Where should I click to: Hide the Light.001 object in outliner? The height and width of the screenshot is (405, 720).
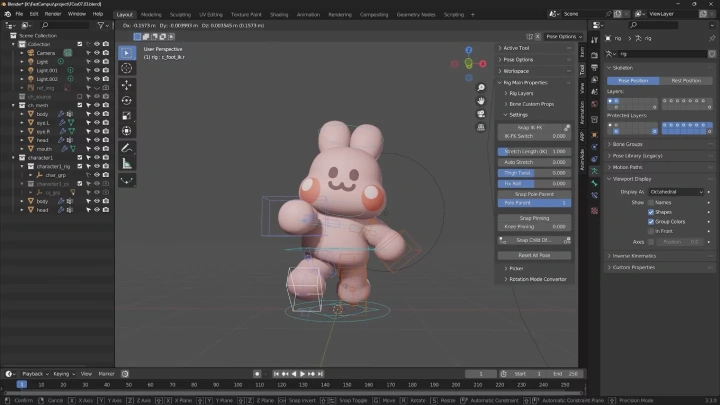tap(97, 70)
